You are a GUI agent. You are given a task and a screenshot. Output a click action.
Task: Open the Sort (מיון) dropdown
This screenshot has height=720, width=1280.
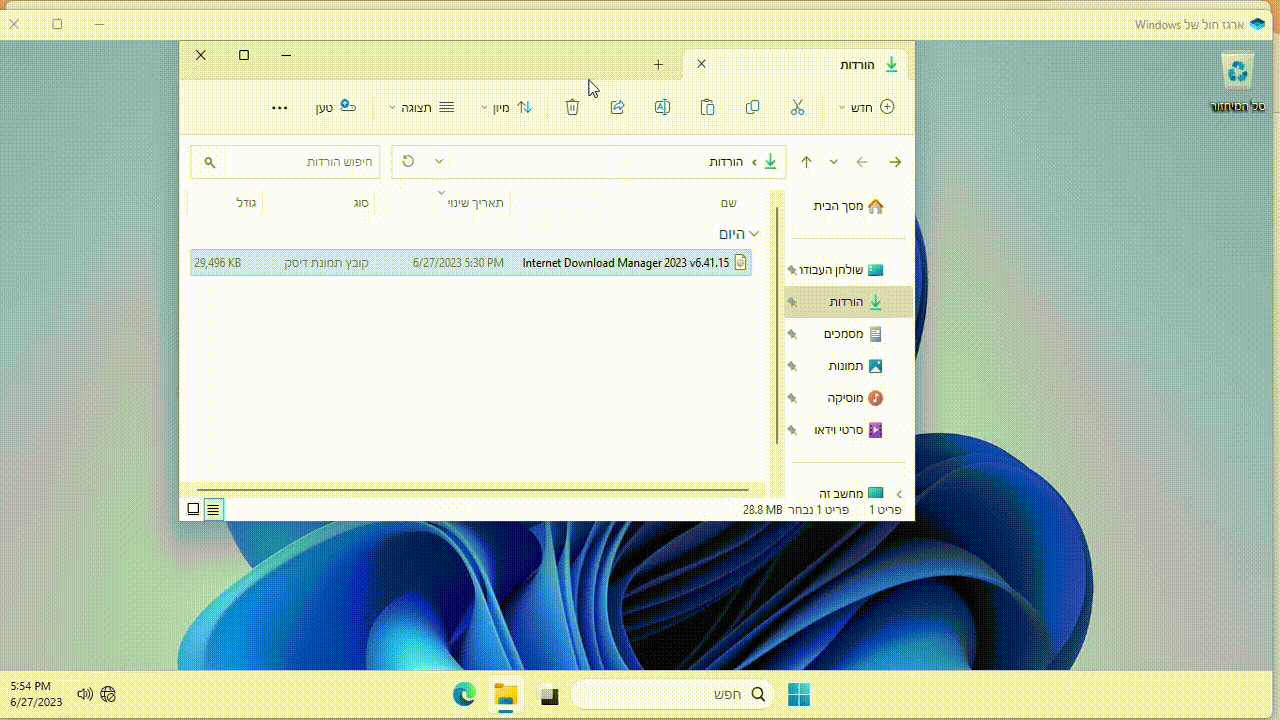point(507,107)
